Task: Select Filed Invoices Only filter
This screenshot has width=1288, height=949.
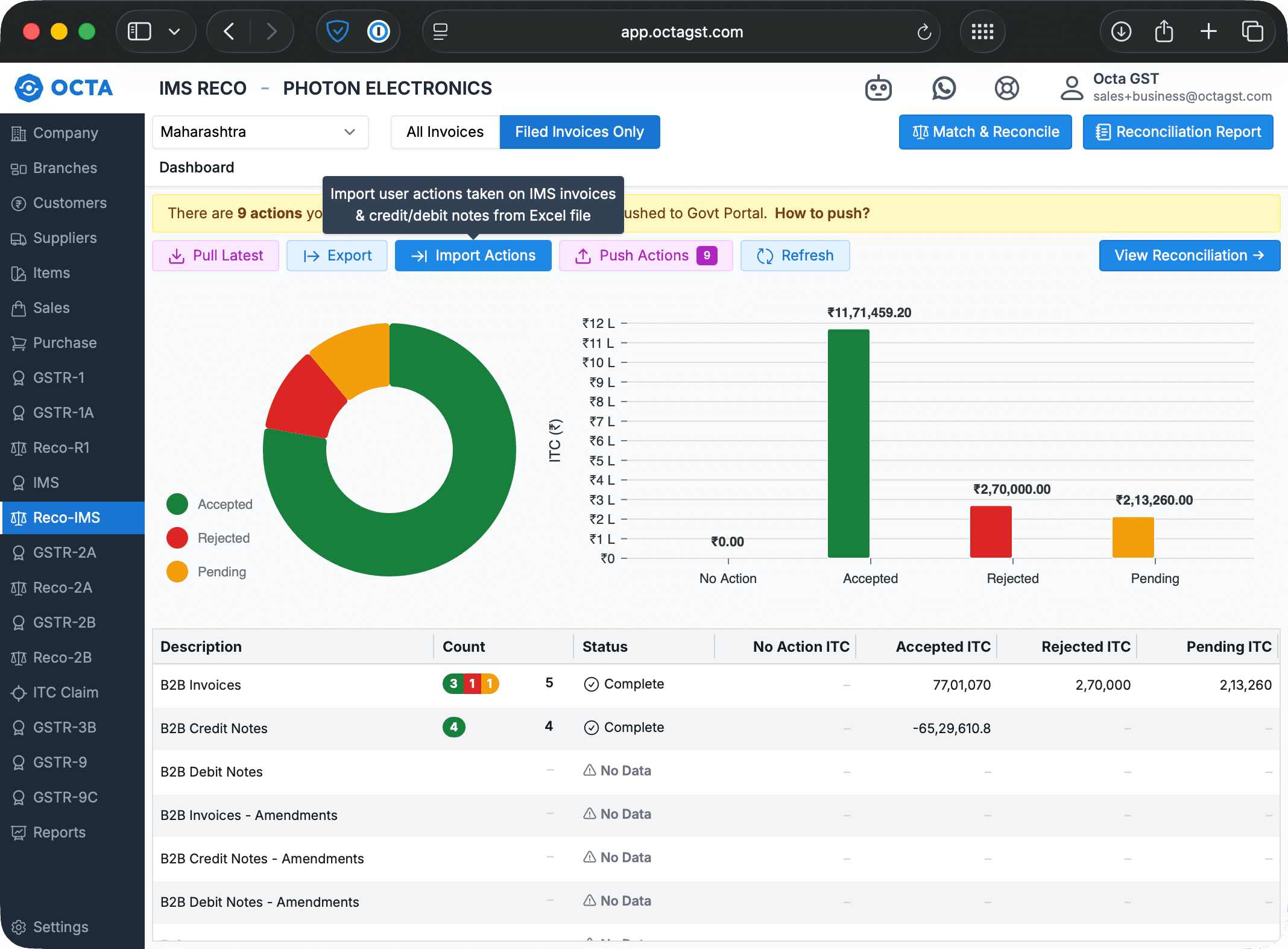Action: pos(579,132)
